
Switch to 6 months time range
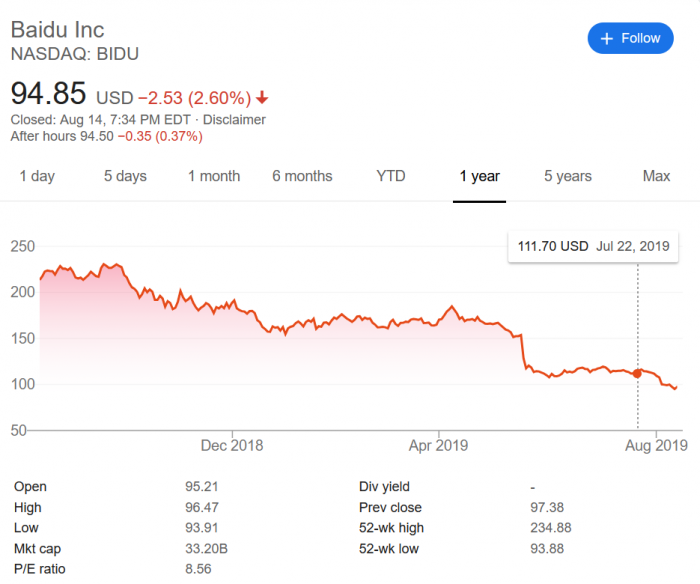click(x=302, y=176)
